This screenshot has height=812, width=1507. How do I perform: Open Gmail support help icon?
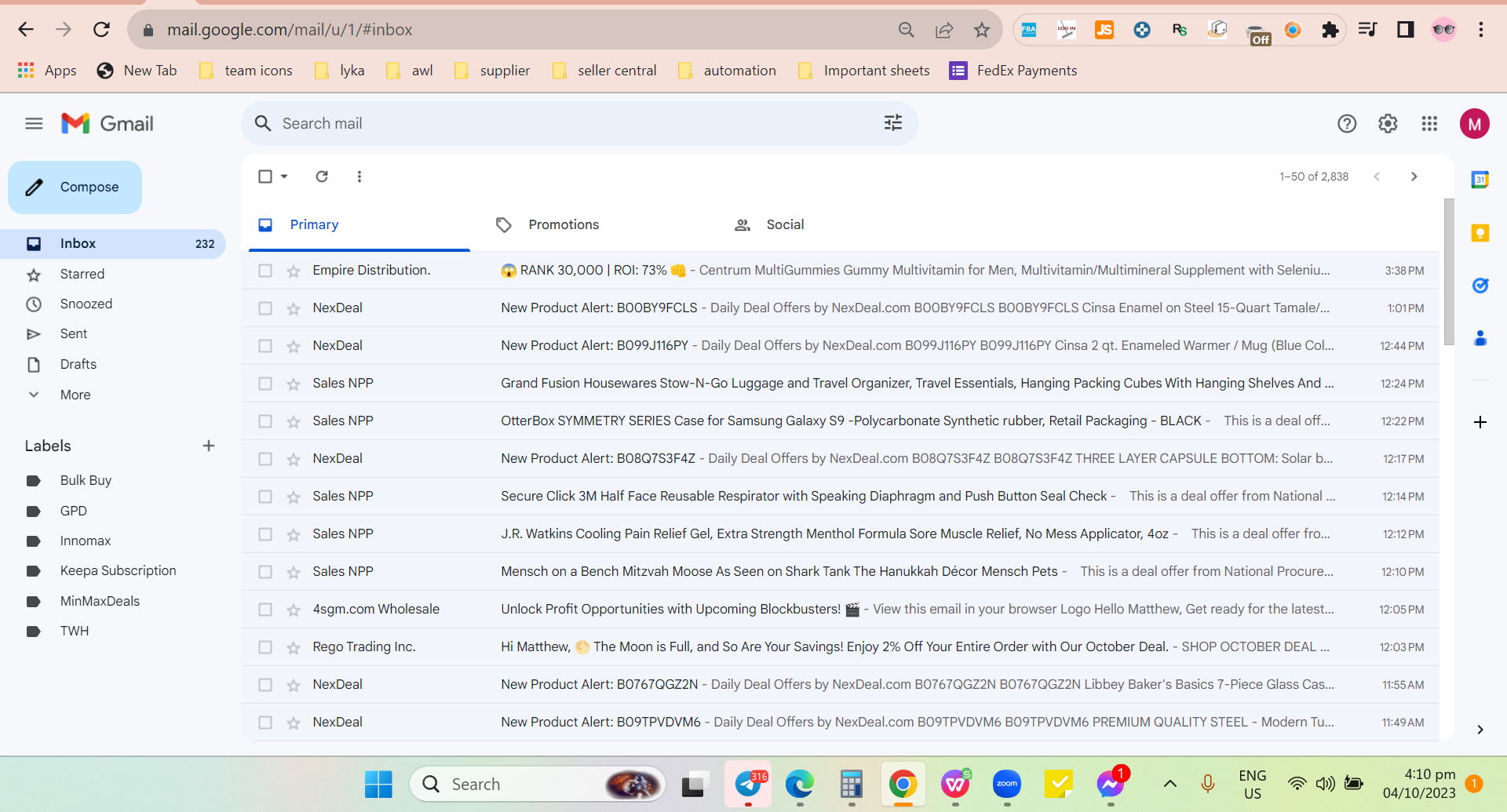click(x=1347, y=123)
